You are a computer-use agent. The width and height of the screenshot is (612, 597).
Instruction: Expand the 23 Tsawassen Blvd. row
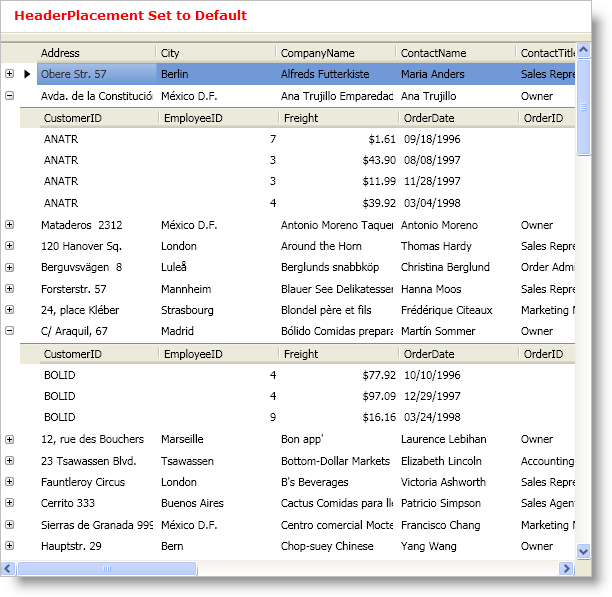pyautogui.click(x=10, y=461)
